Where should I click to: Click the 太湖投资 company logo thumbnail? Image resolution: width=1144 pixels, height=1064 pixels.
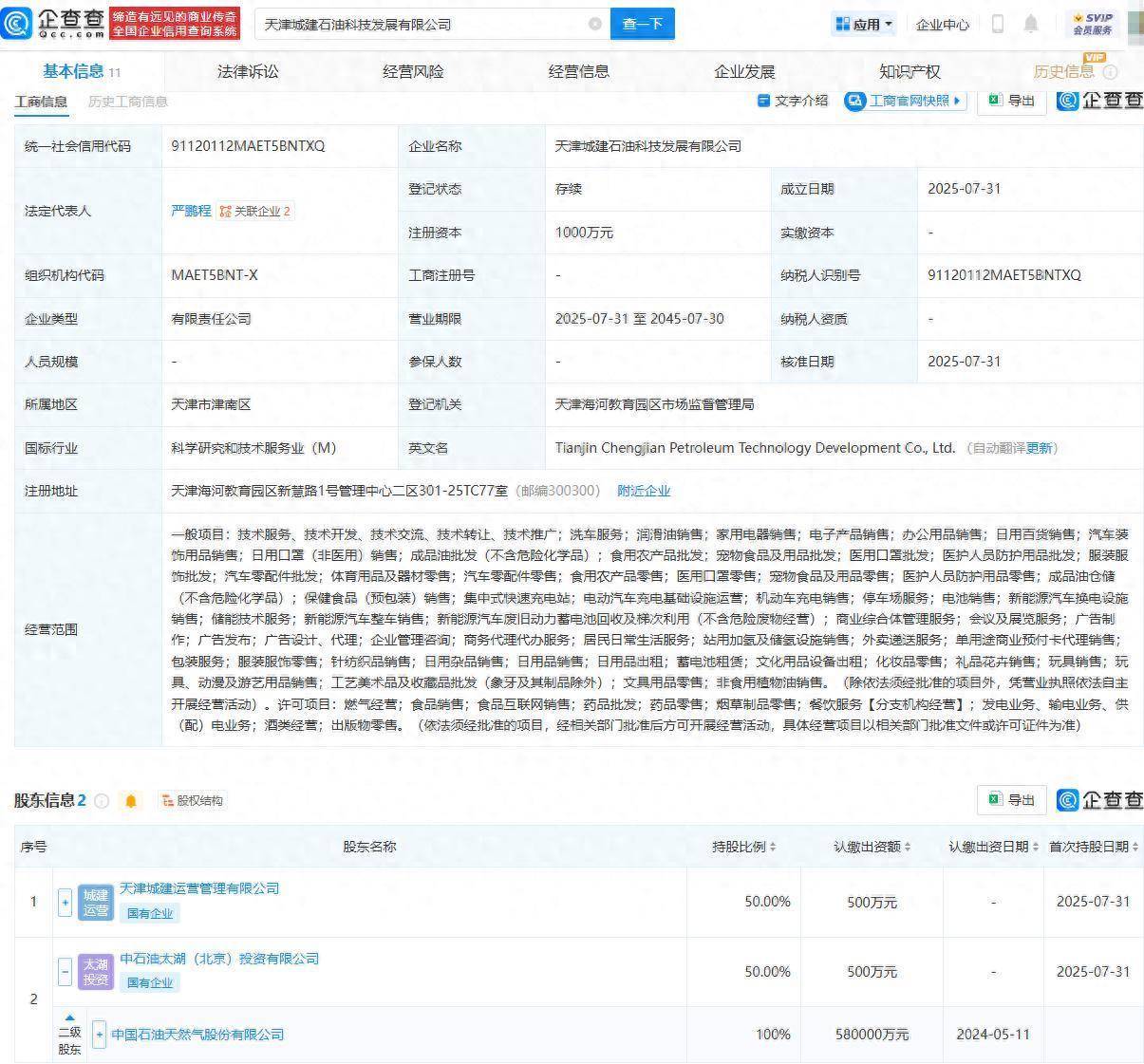click(x=96, y=972)
